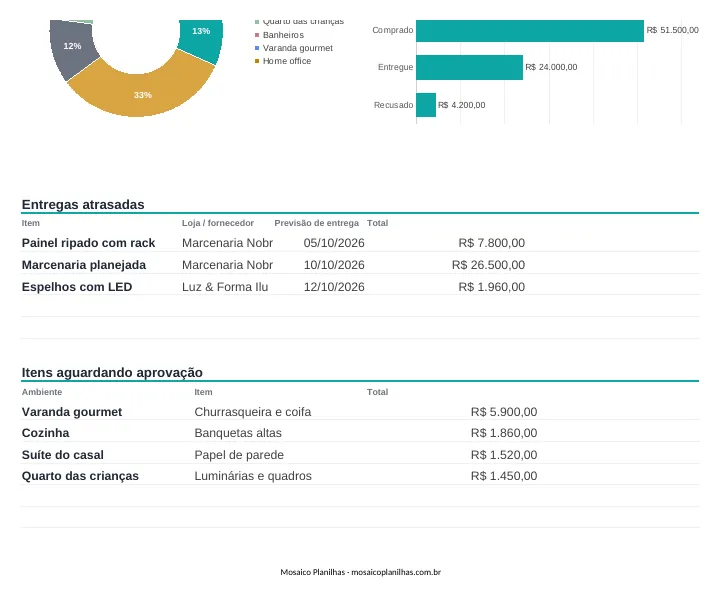
Task: Click the R$ 7.800,00 total
Action: [492, 243]
